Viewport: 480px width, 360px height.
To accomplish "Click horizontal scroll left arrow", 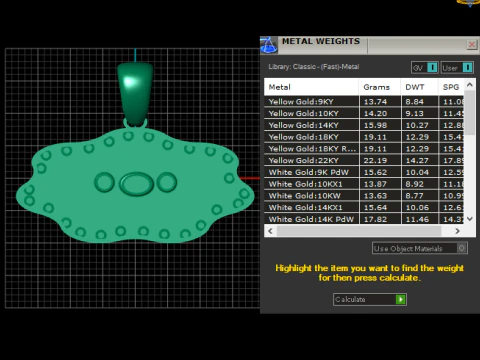I will [270, 231].
